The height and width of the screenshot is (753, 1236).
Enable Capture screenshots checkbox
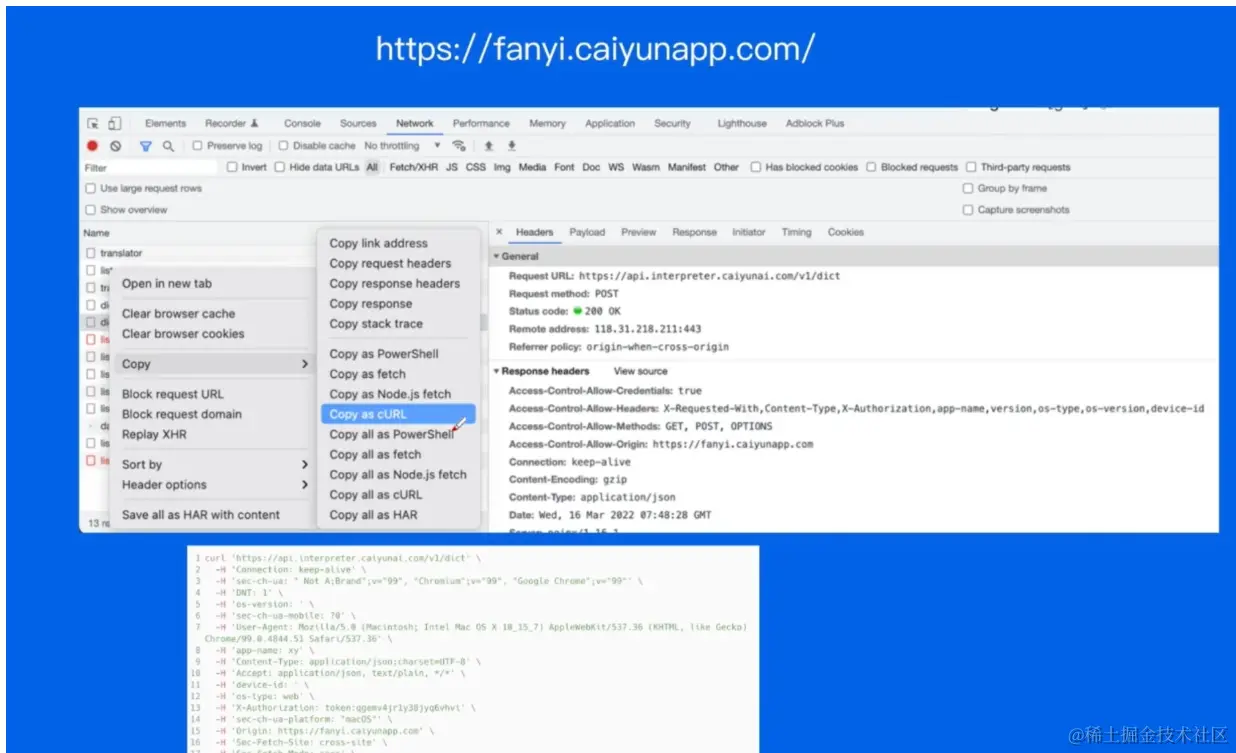coord(968,210)
